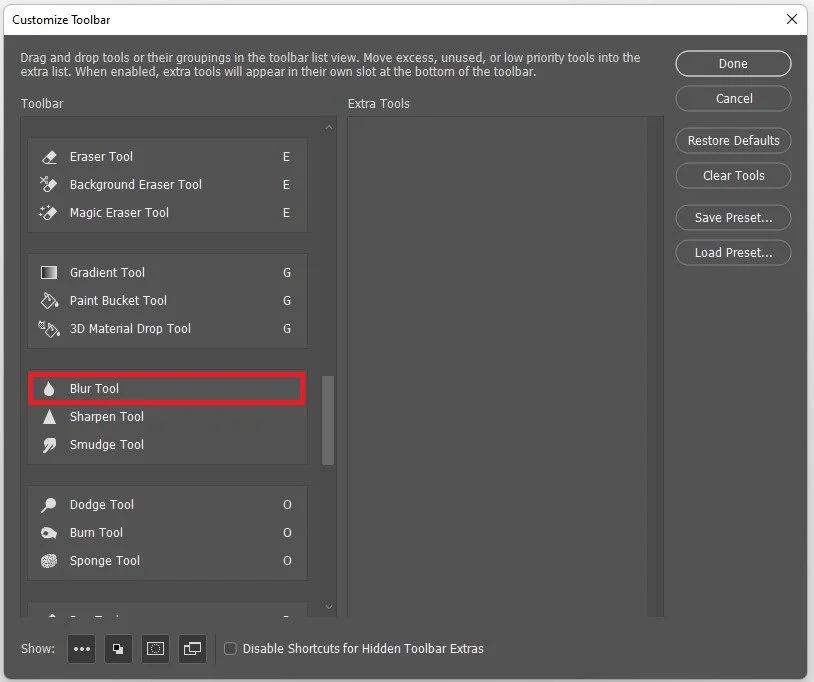This screenshot has width=814, height=682.
Task: Click the Restore Defaults button
Action: point(732,140)
